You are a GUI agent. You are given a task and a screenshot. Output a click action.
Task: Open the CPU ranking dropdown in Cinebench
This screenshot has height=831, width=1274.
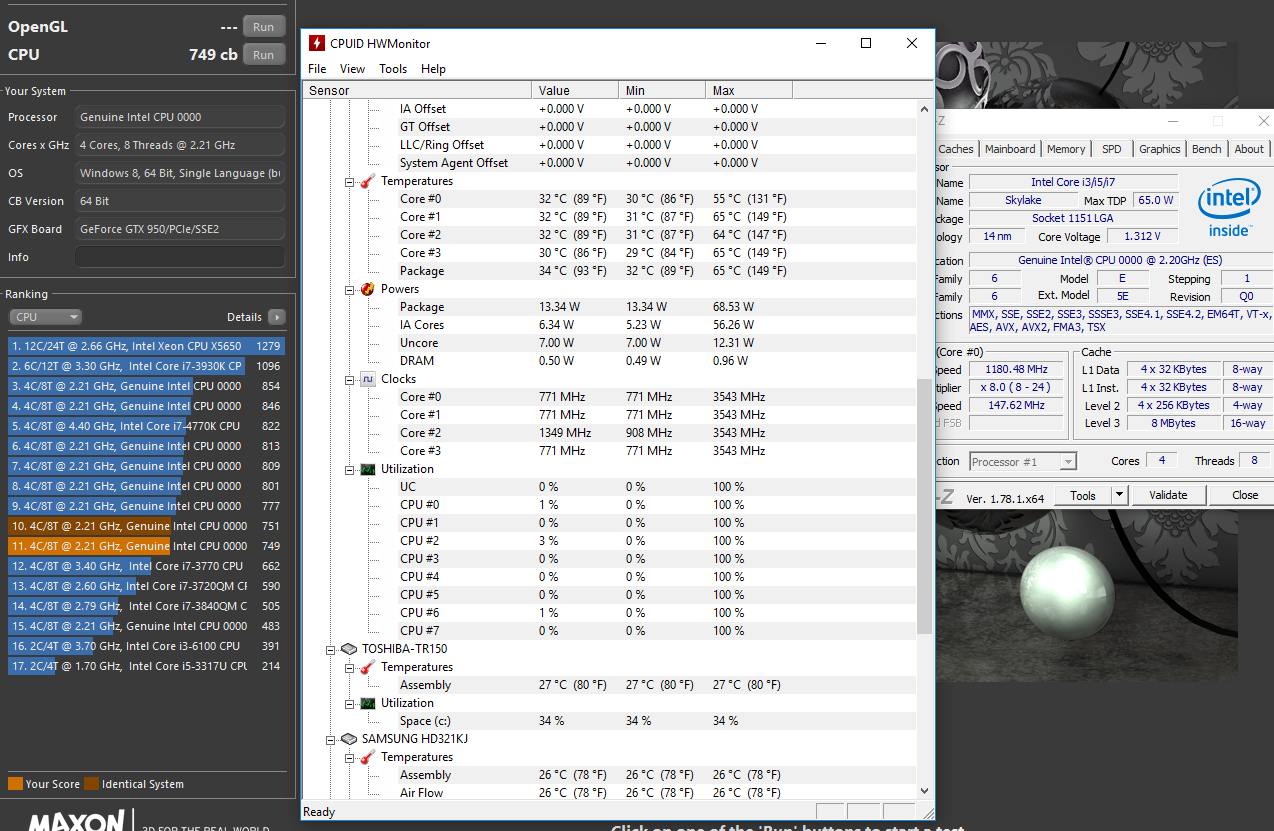pyautogui.click(x=46, y=317)
